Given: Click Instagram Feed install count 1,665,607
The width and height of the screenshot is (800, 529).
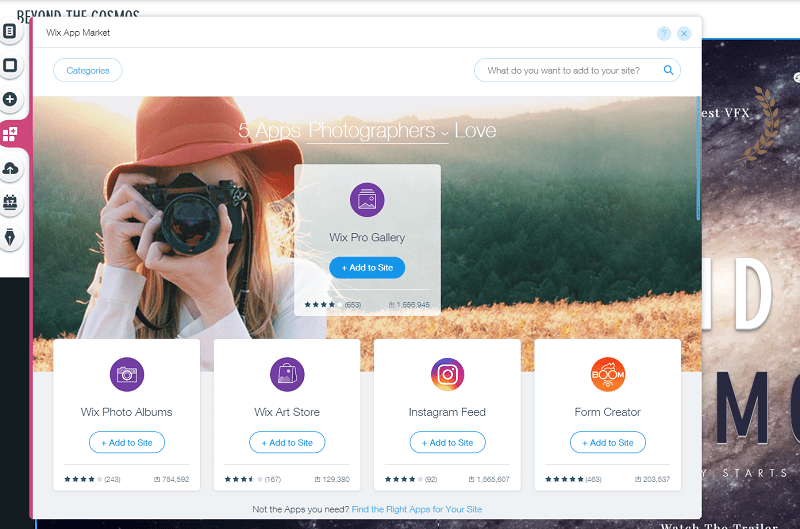Looking at the screenshot, I should tap(489, 480).
